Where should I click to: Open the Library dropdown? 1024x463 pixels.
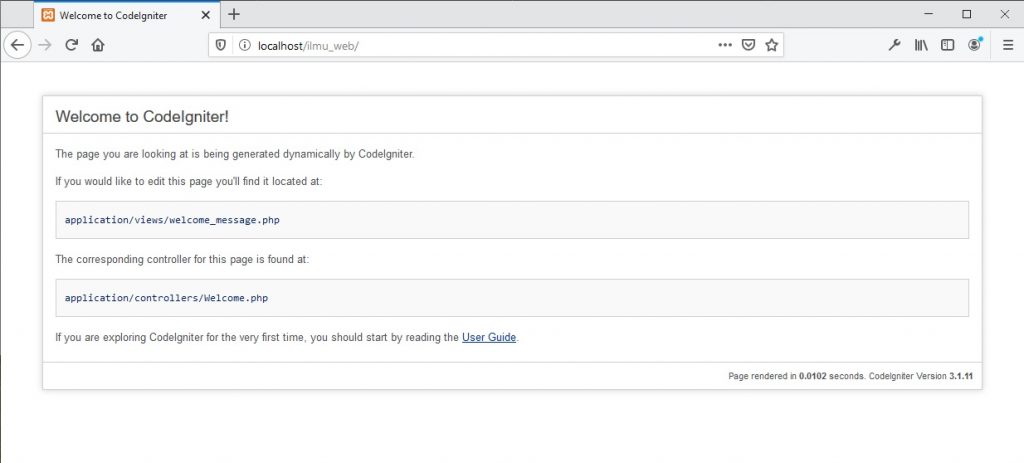[x=921, y=45]
